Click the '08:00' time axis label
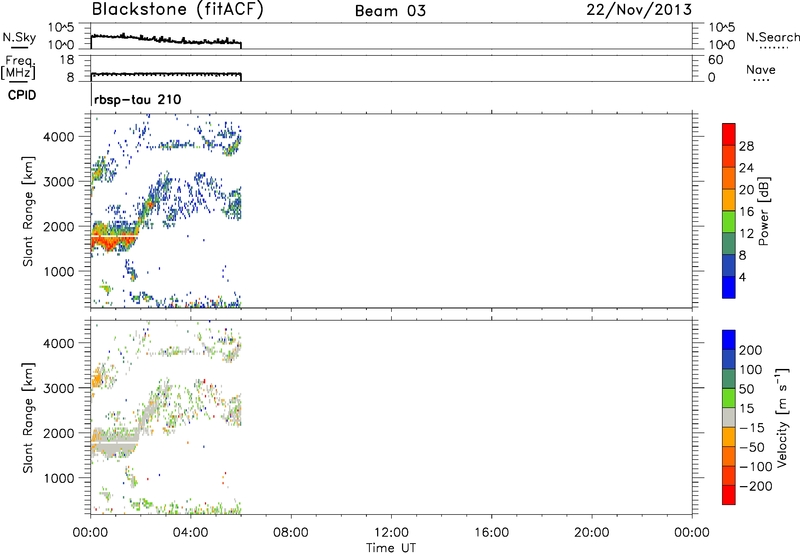This screenshot has width=800, height=554. (x=291, y=533)
